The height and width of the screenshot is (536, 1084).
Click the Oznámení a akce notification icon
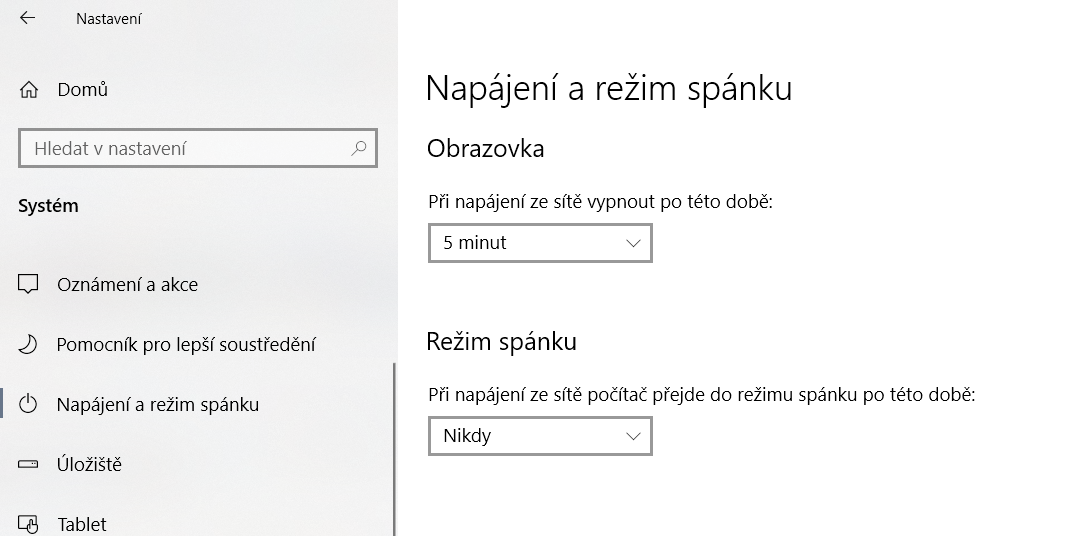click(x=29, y=284)
